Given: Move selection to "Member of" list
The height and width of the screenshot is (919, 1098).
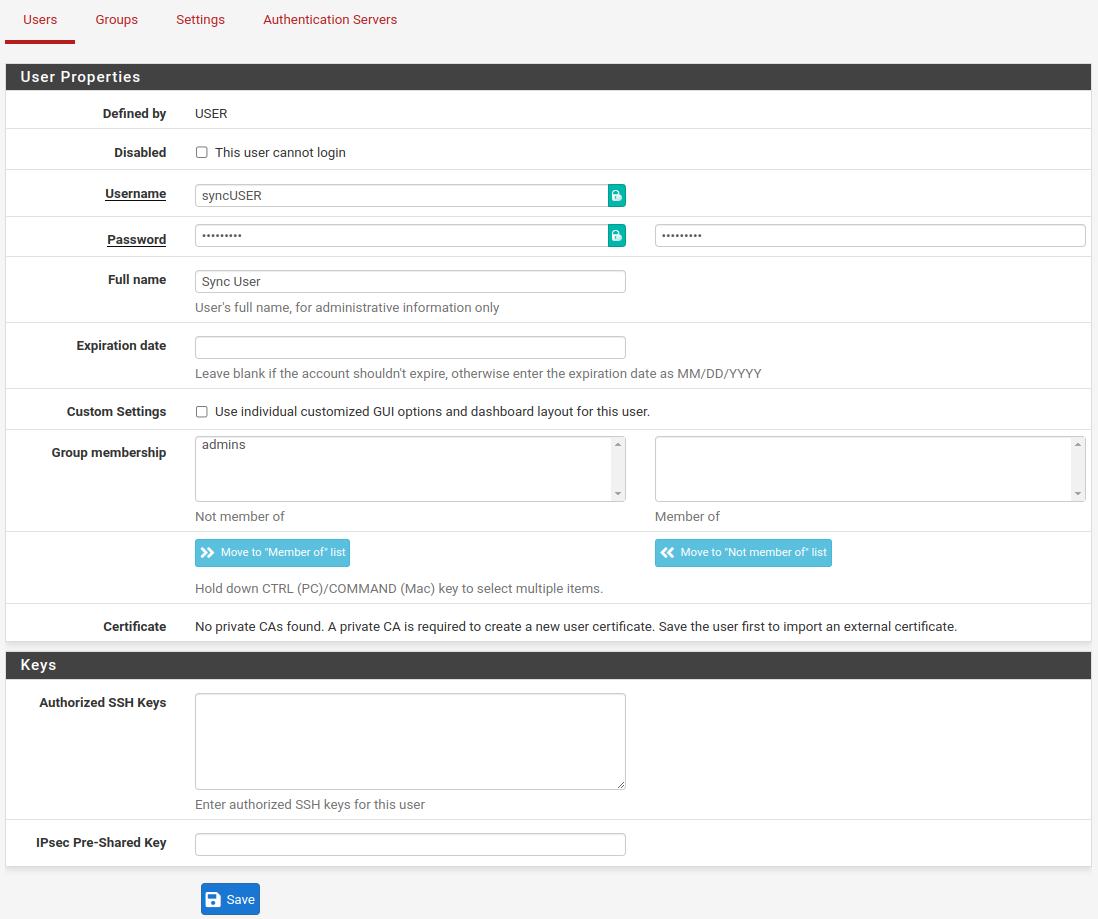Looking at the screenshot, I should 272,553.
